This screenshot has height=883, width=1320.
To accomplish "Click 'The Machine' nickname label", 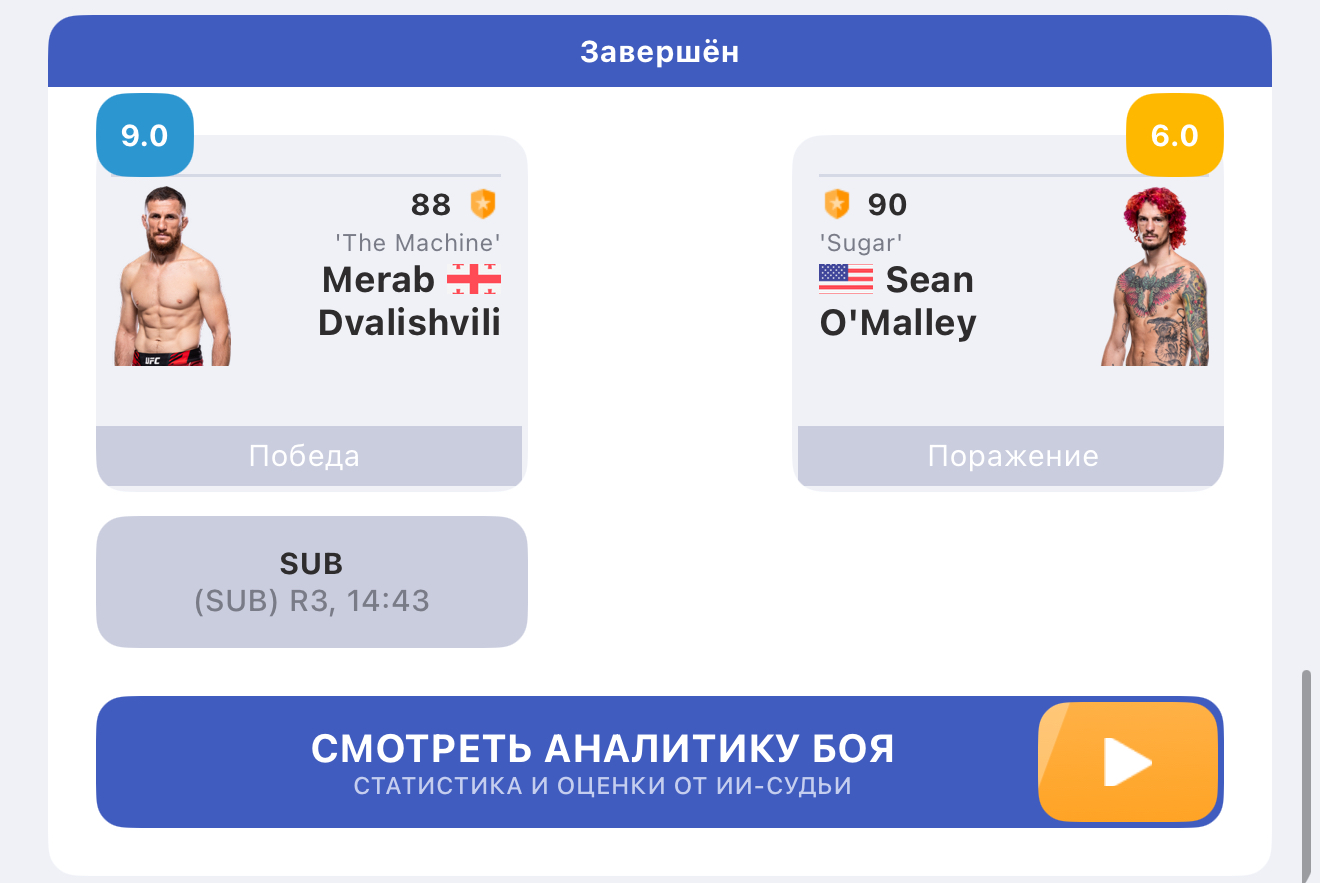I will [x=417, y=242].
